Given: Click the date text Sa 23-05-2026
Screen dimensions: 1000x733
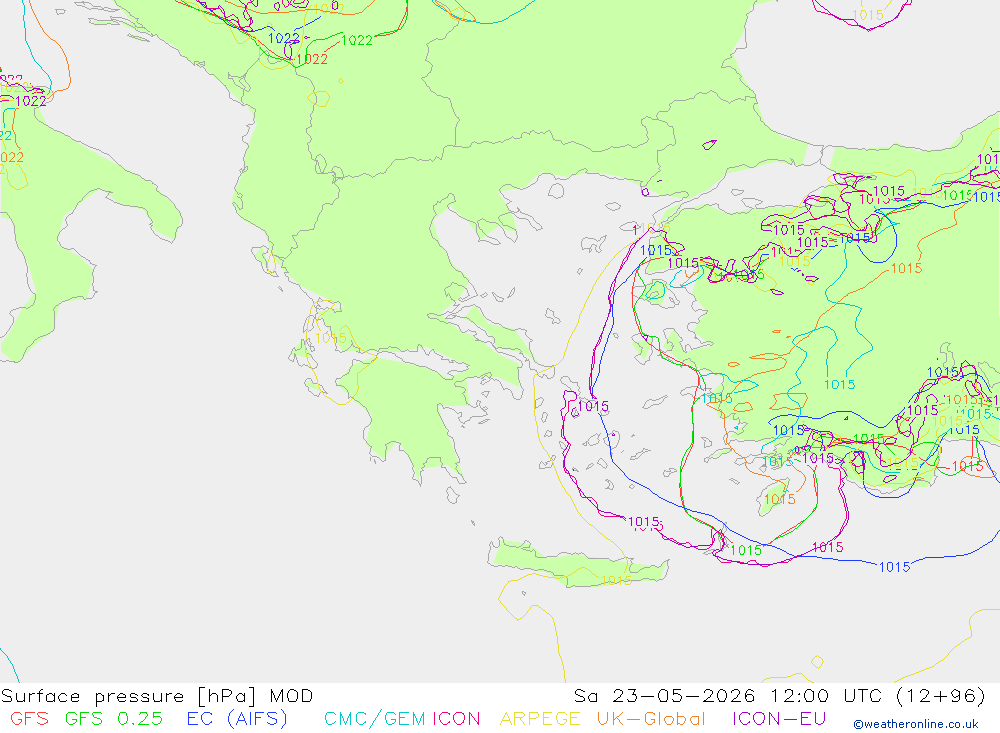Looking at the screenshot, I should [664, 695].
